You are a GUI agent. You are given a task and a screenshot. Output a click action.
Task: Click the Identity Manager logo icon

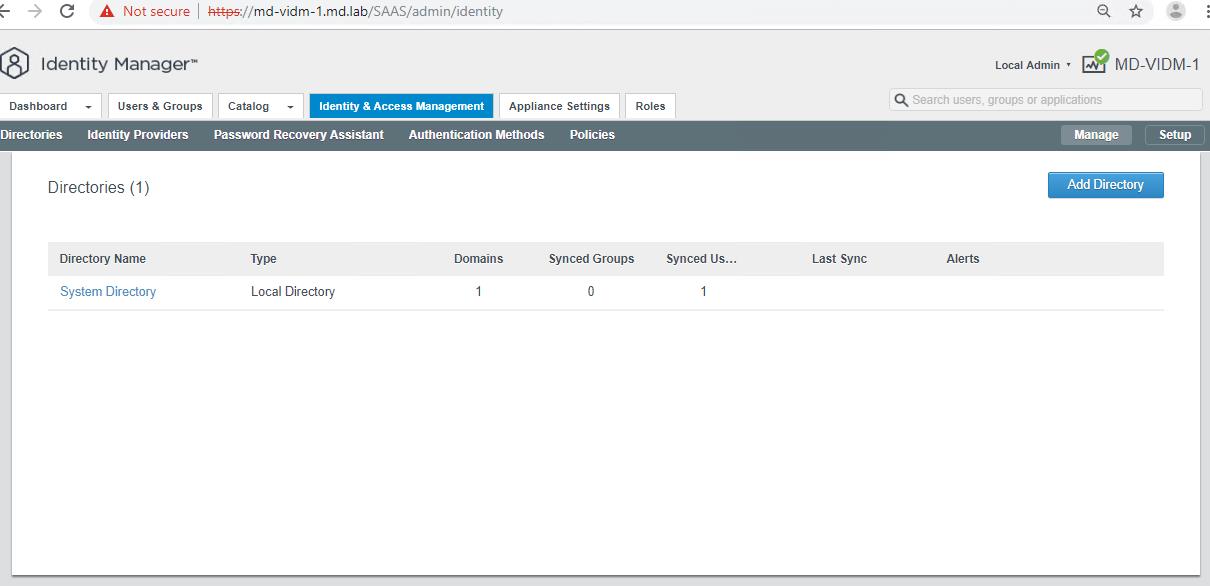tap(15, 64)
